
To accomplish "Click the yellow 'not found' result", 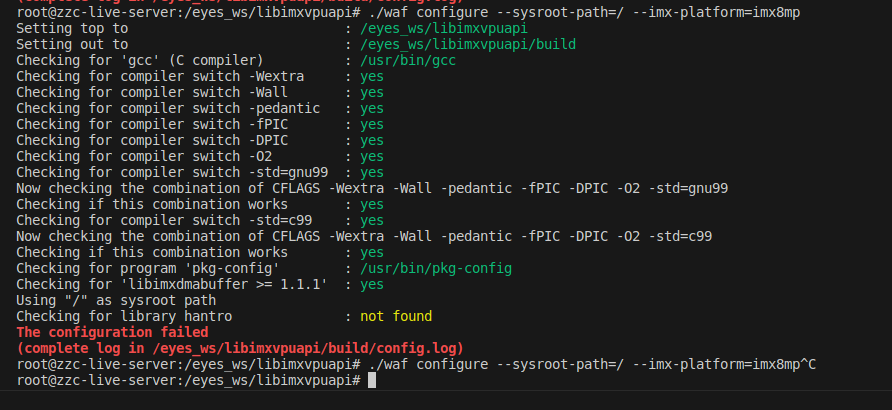I will point(396,316).
